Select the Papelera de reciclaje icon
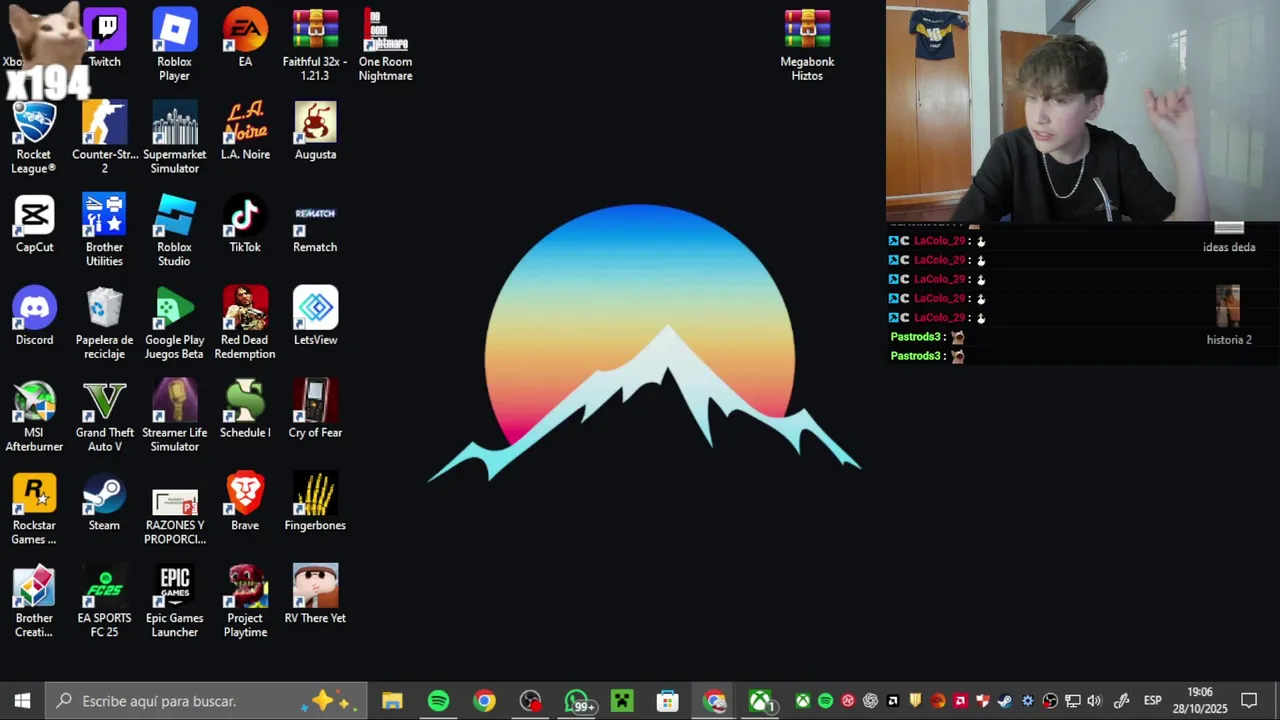Image resolution: width=1280 pixels, height=720 pixels. 105,324
